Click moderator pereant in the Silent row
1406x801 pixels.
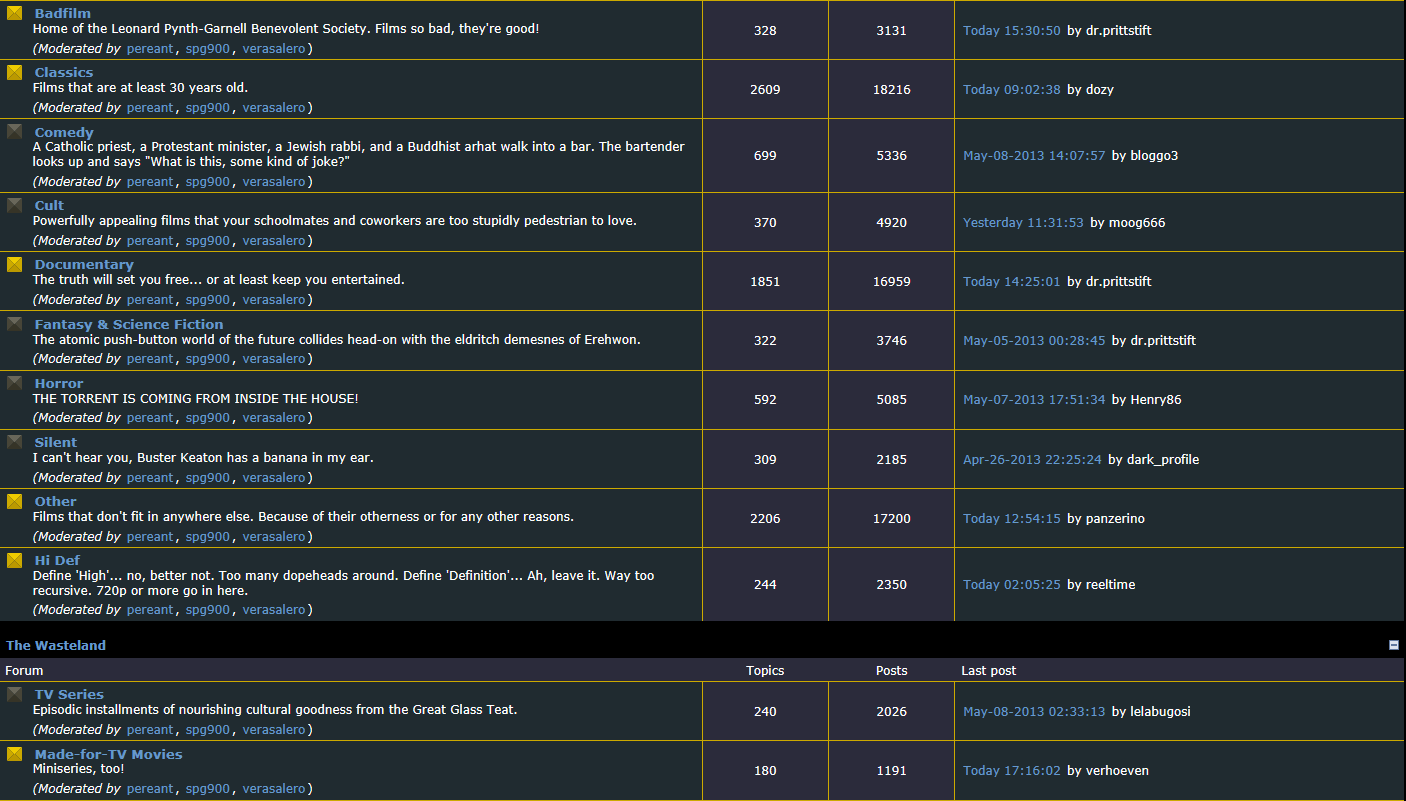pos(150,477)
